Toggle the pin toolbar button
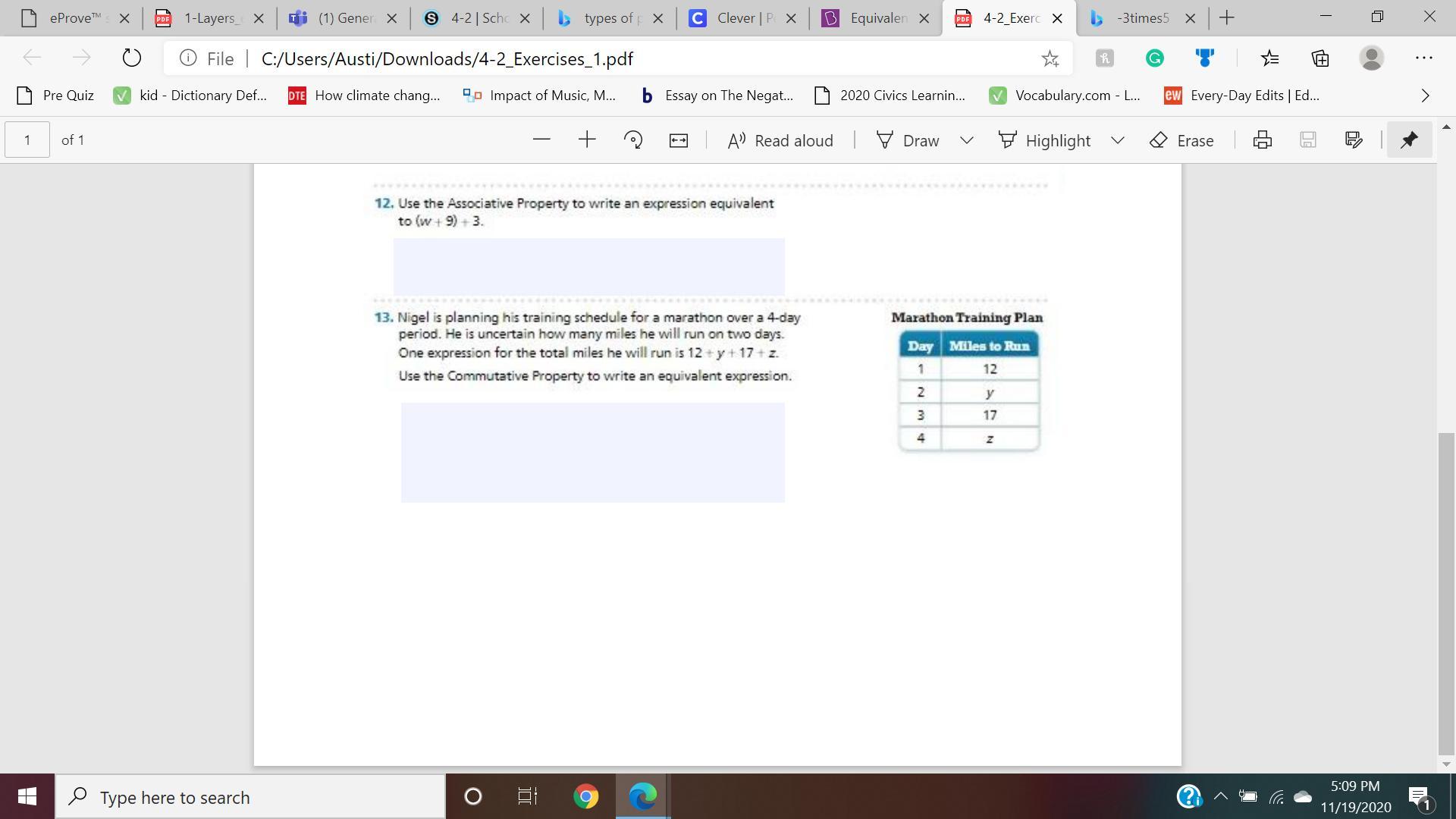 (1409, 140)
